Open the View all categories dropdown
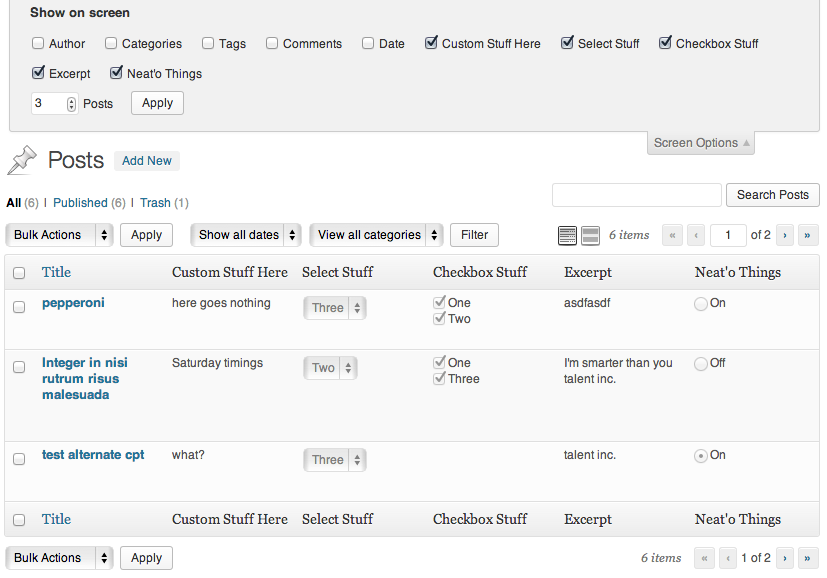 click(376, 235)
